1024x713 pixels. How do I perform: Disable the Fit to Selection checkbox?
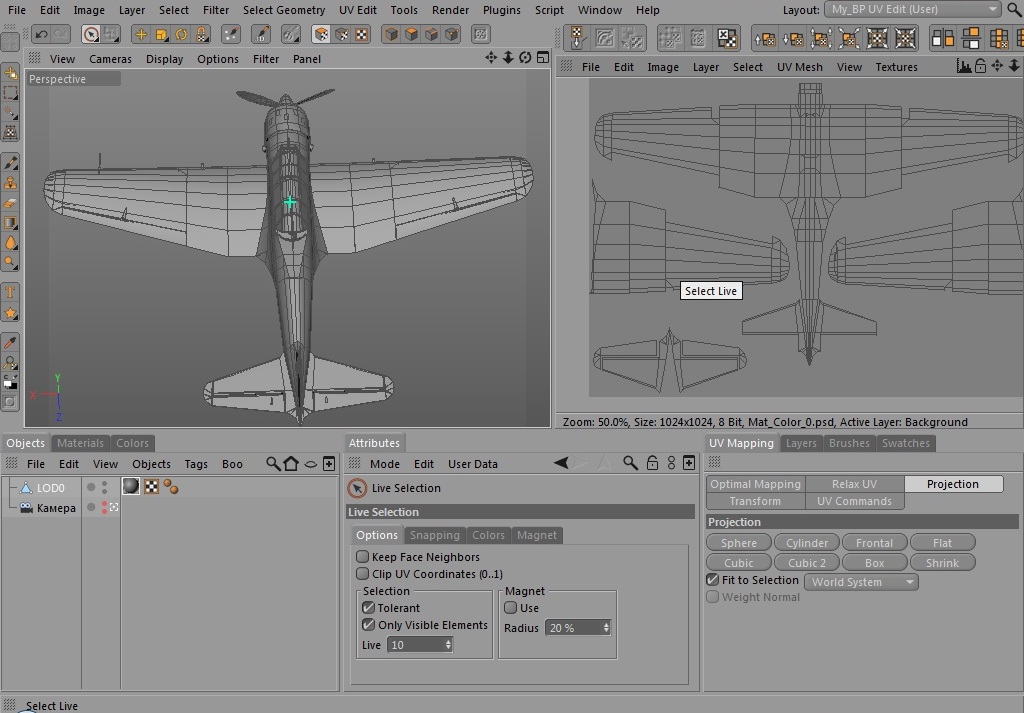713,580
